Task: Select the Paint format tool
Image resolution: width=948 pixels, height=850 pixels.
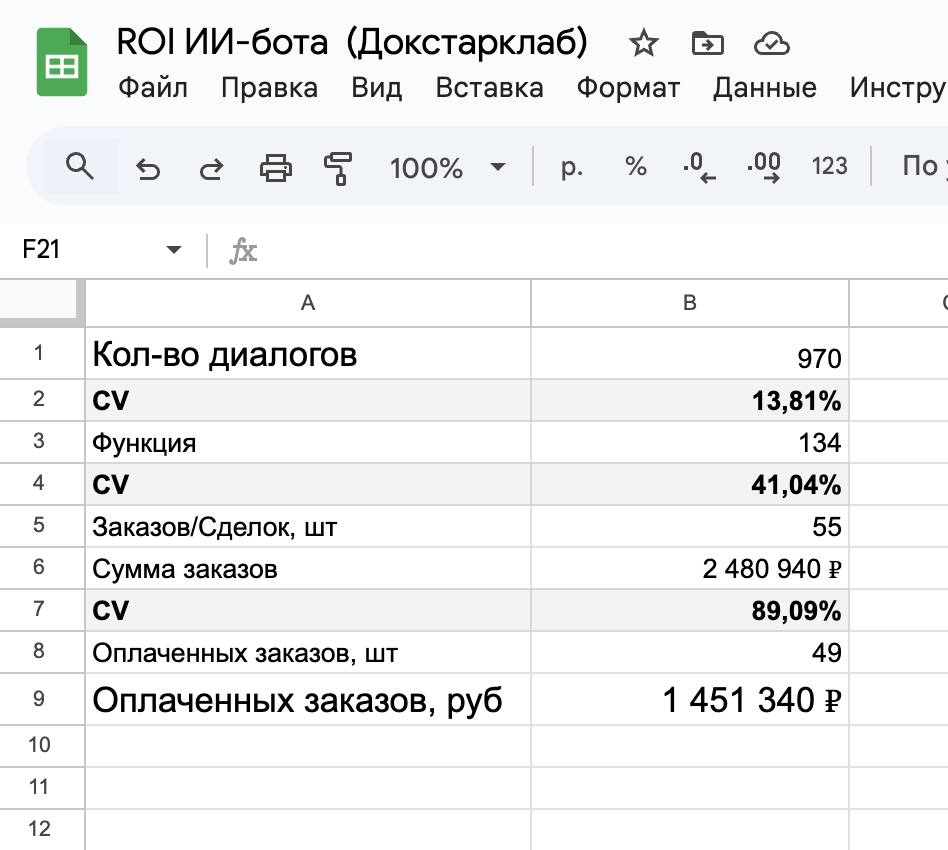Action: (338, 167)
